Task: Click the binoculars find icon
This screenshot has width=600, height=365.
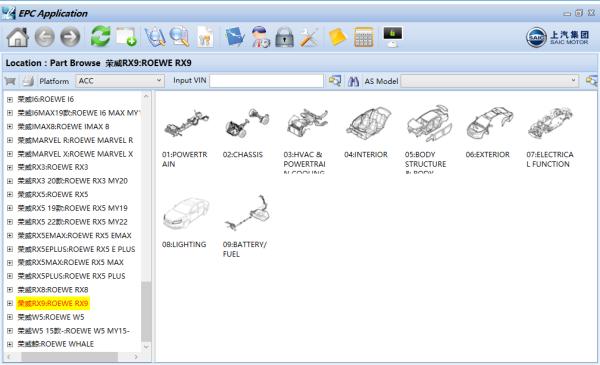Action: click(x=353, y=81)
